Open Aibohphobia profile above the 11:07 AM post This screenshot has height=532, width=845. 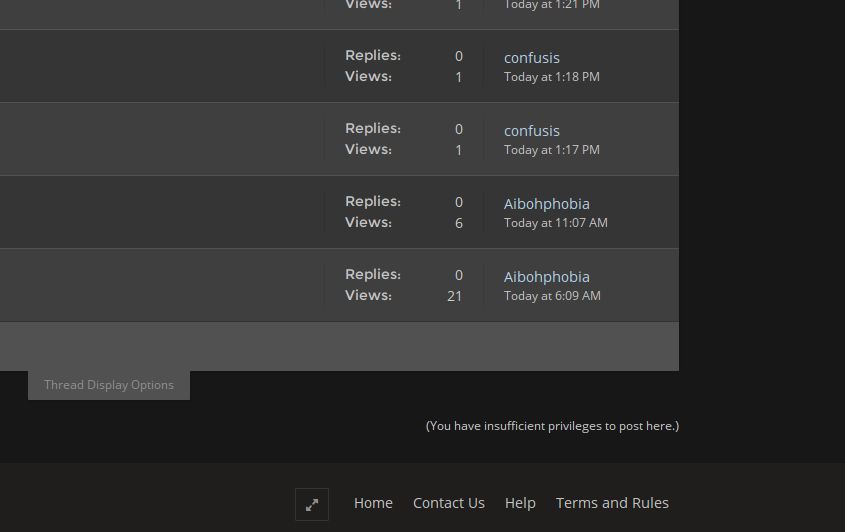[x=546, y=204]
